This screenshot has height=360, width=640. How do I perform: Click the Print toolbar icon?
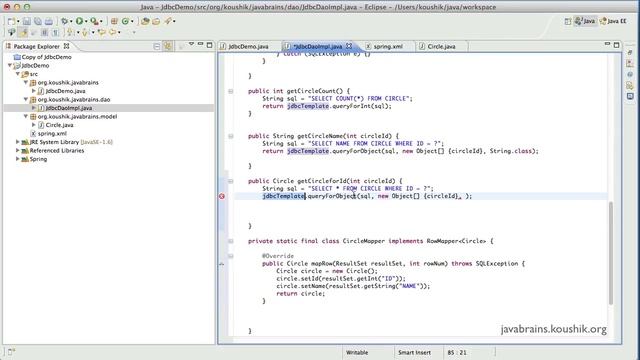click(49, 21)
